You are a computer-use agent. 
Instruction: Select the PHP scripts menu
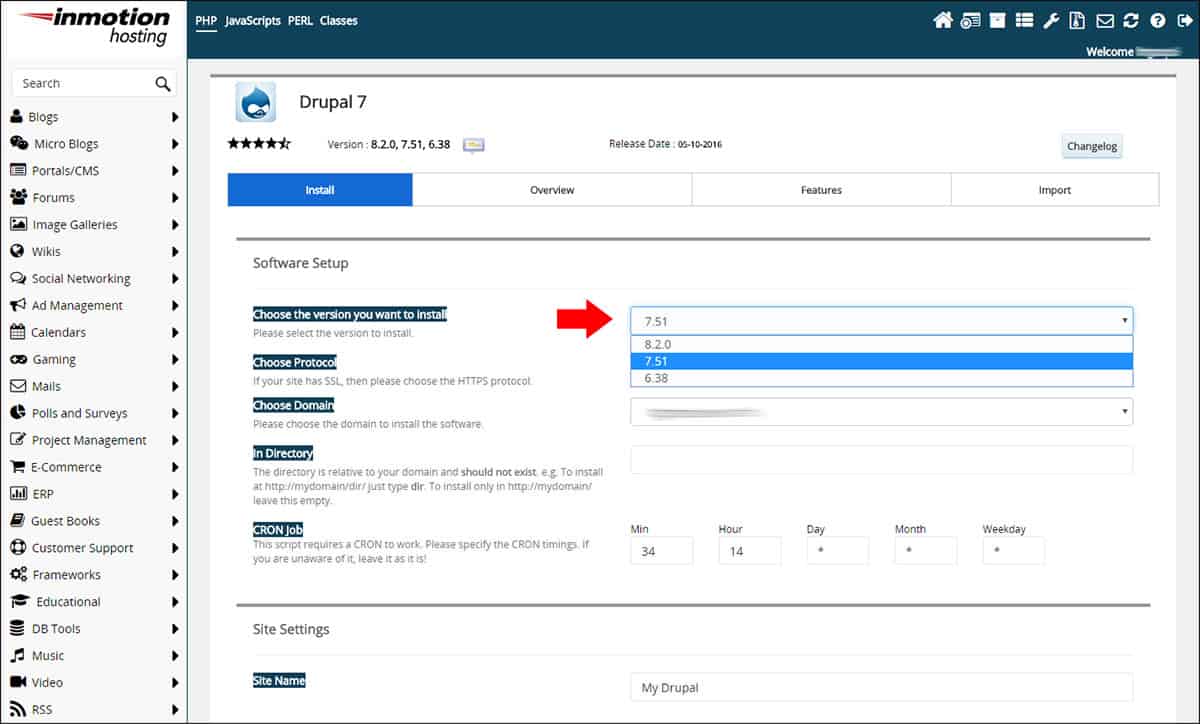(x=206, y=20)
